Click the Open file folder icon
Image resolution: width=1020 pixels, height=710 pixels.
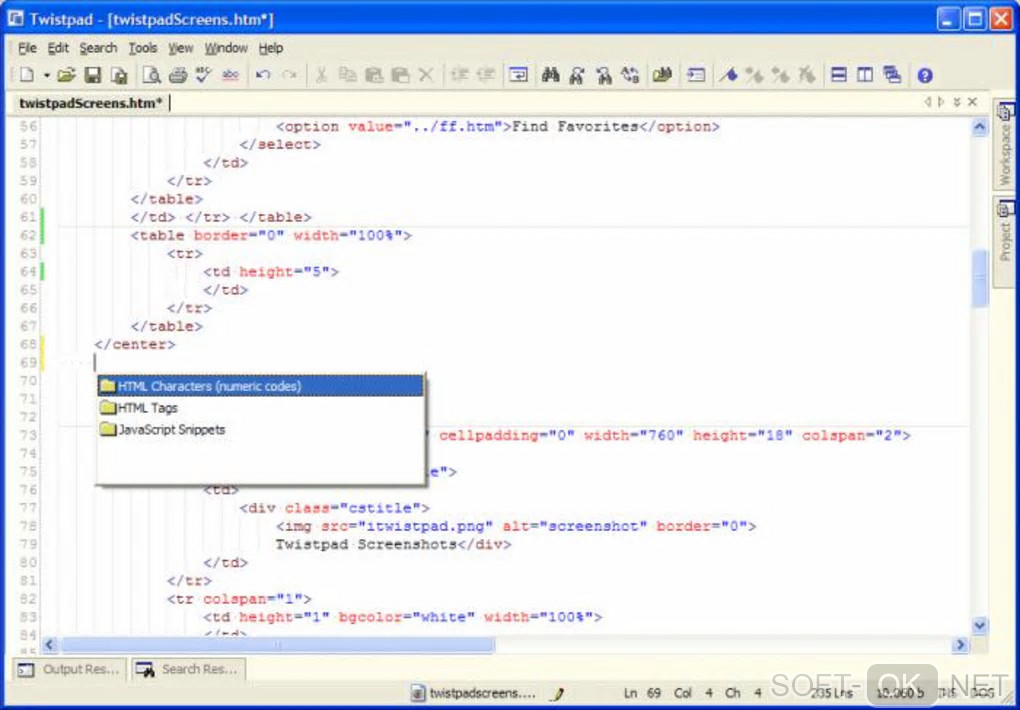pyautogui.click(x=66, y=75)
